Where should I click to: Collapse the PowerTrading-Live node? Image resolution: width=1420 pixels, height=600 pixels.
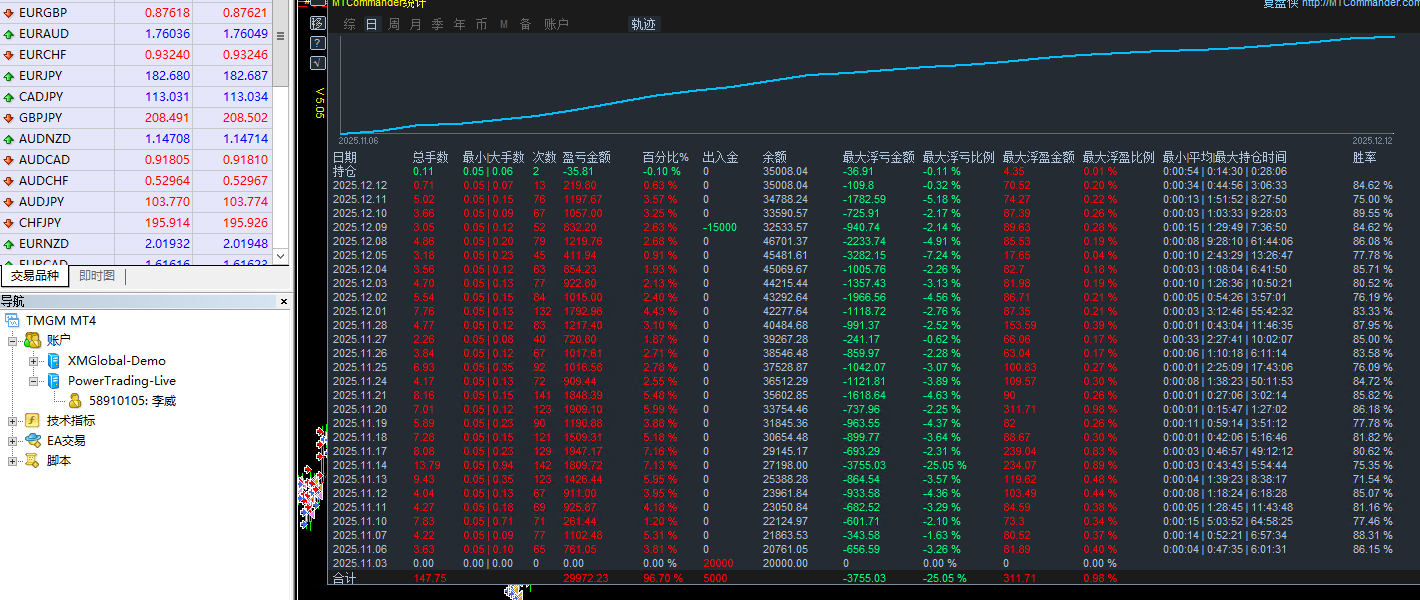[33, 381]
